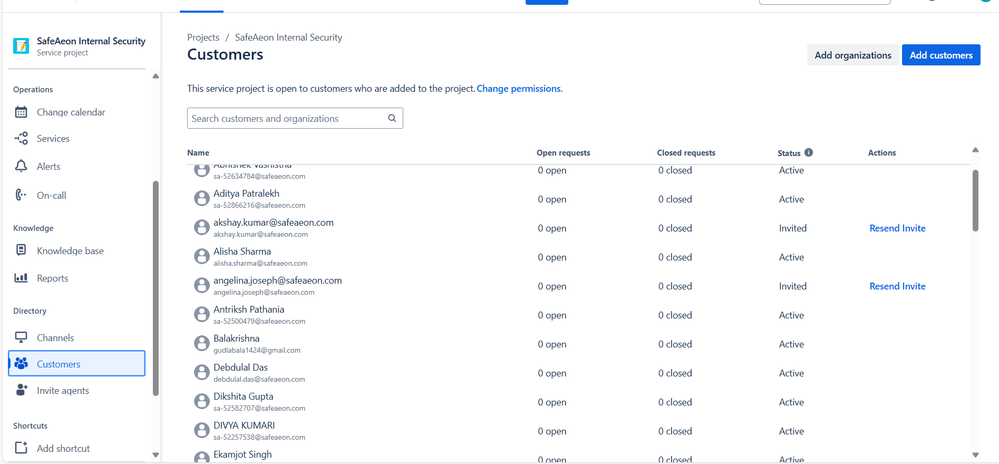Click the Invite agents icon
Screen dimensions: 999x464
coord(21,390)
